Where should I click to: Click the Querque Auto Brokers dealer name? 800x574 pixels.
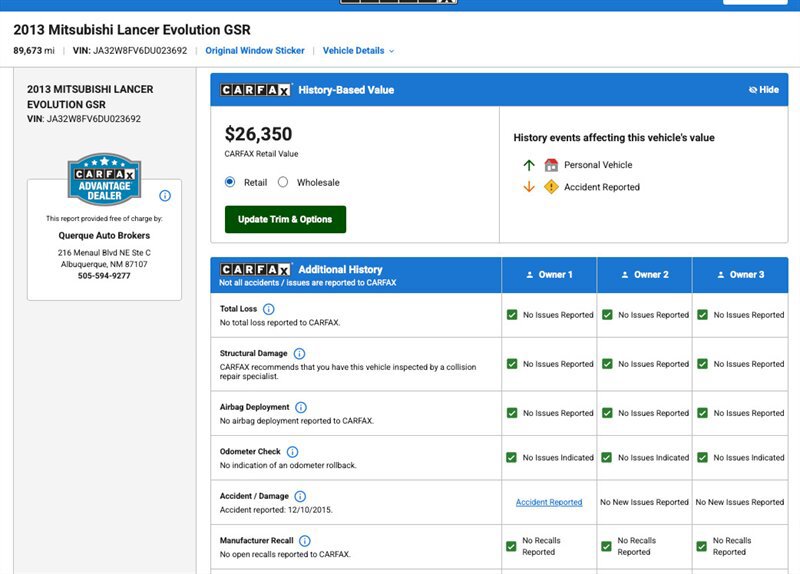tap(104, 235)
